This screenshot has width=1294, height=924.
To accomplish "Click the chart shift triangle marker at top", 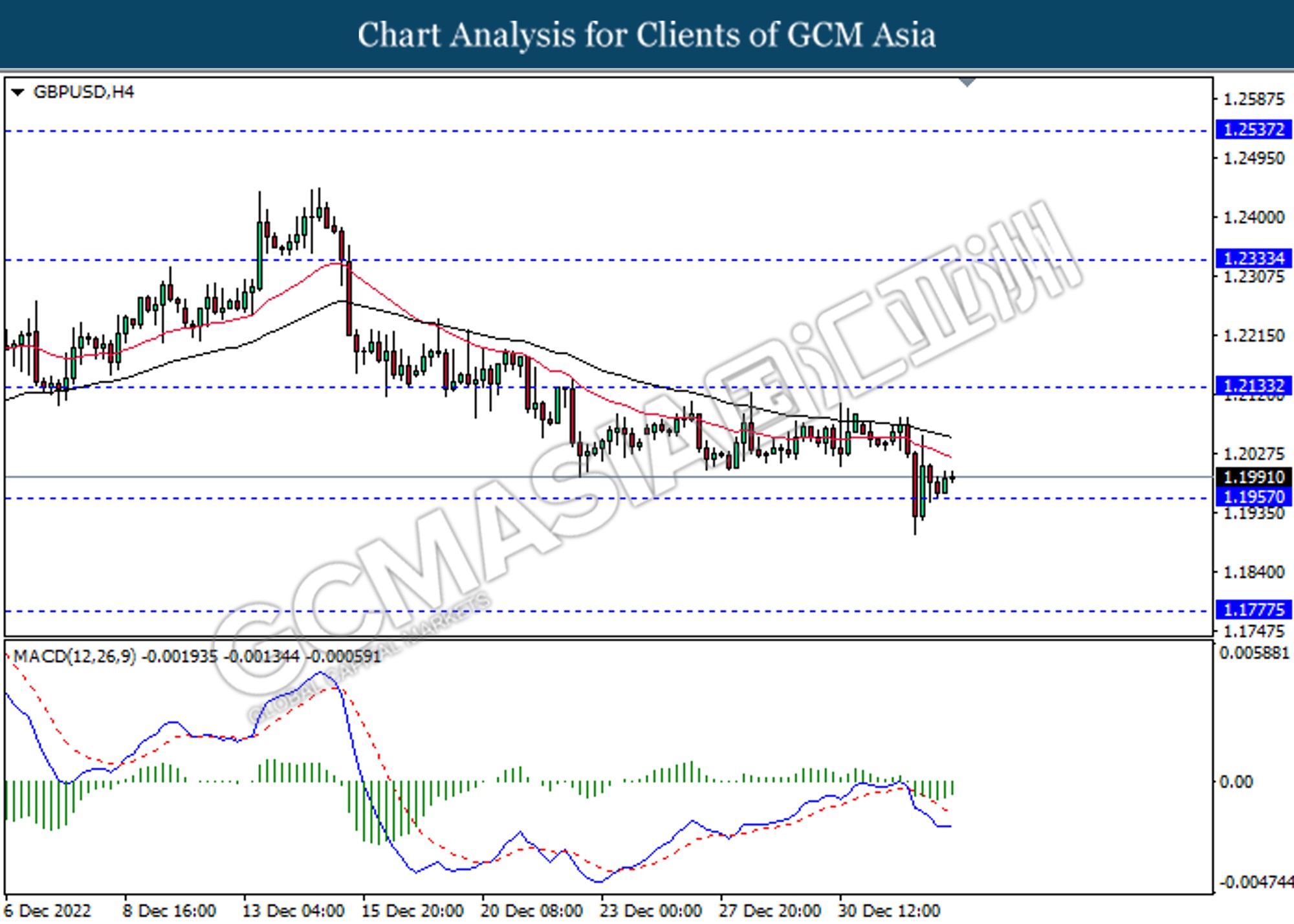I will [967, 82].
